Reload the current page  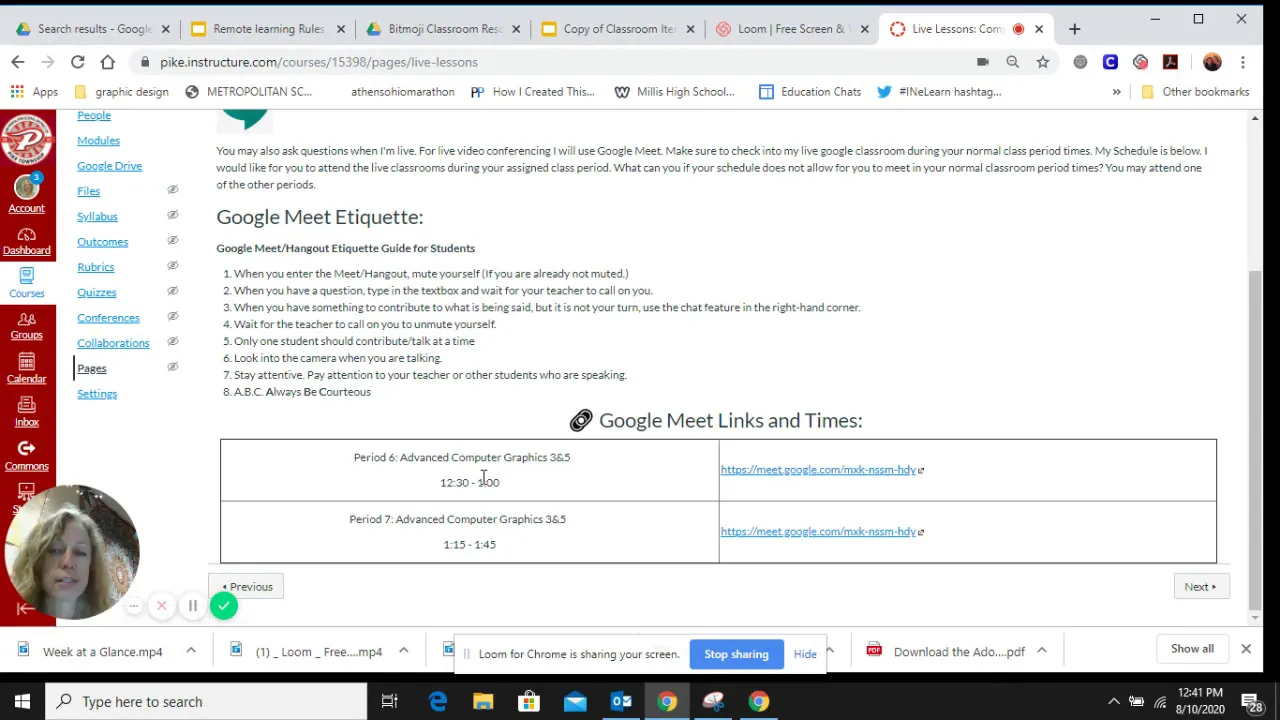point(77,62)
